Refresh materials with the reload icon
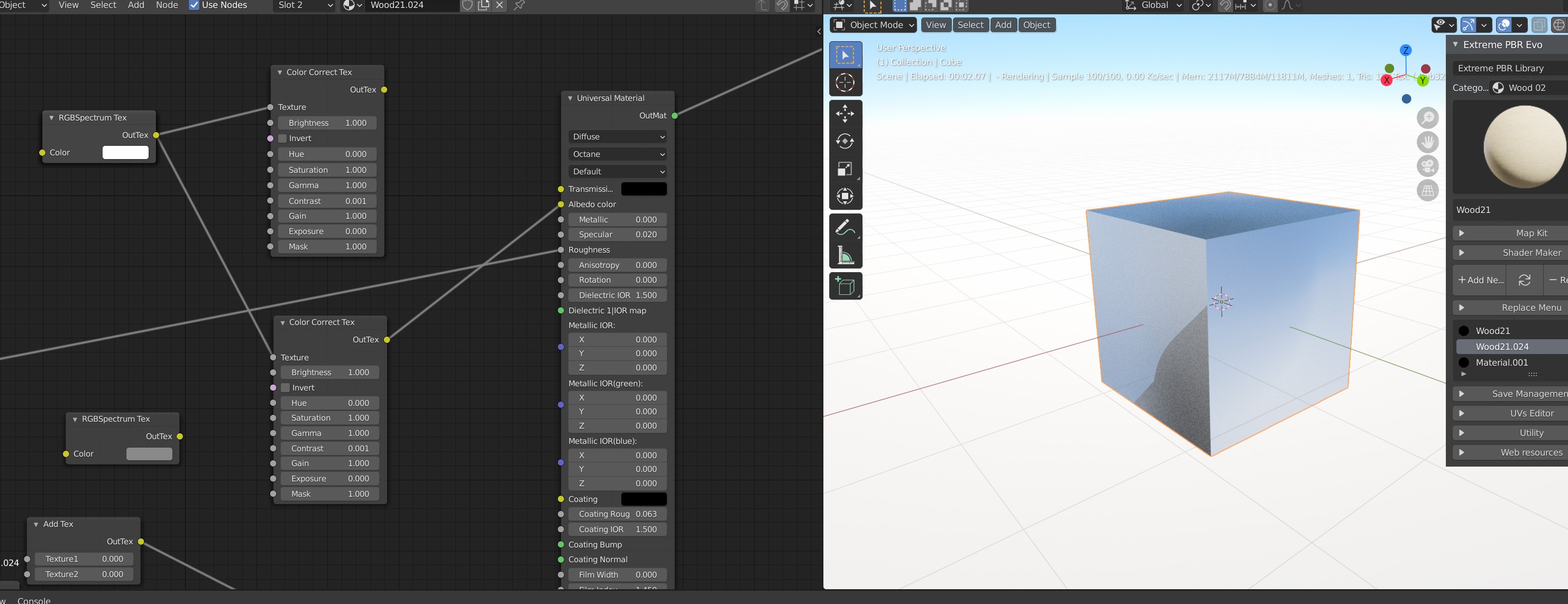The height and width of the screenshot is (604, 1568). click(x=1524, y=280)
